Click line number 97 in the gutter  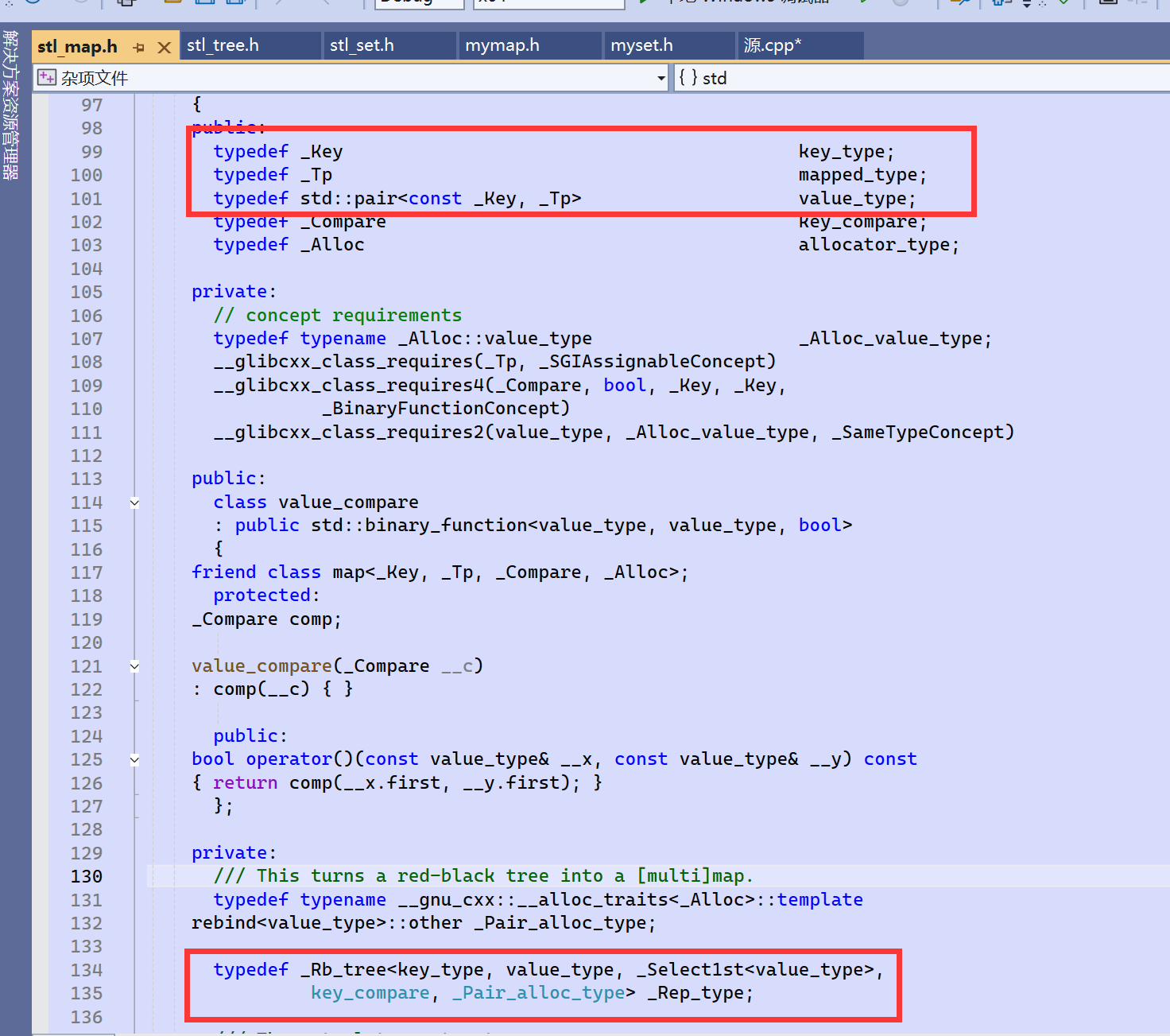pos(92,105)
